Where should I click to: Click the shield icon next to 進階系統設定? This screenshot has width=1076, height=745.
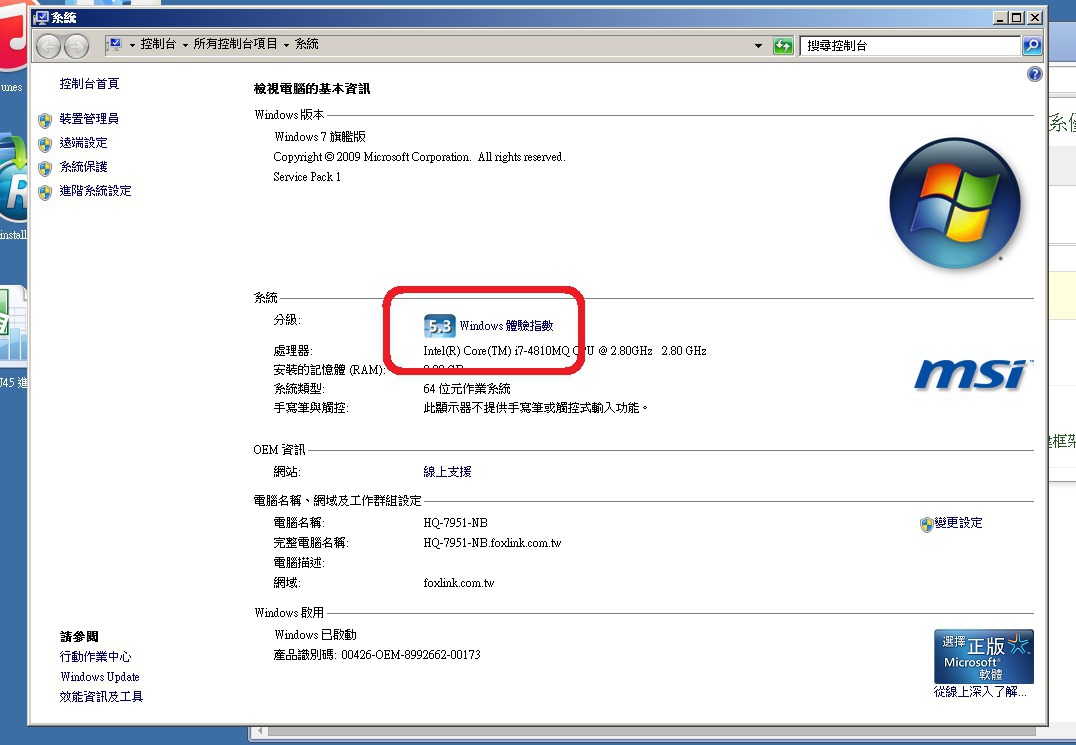pyautogui.click(x=45, y=193)
